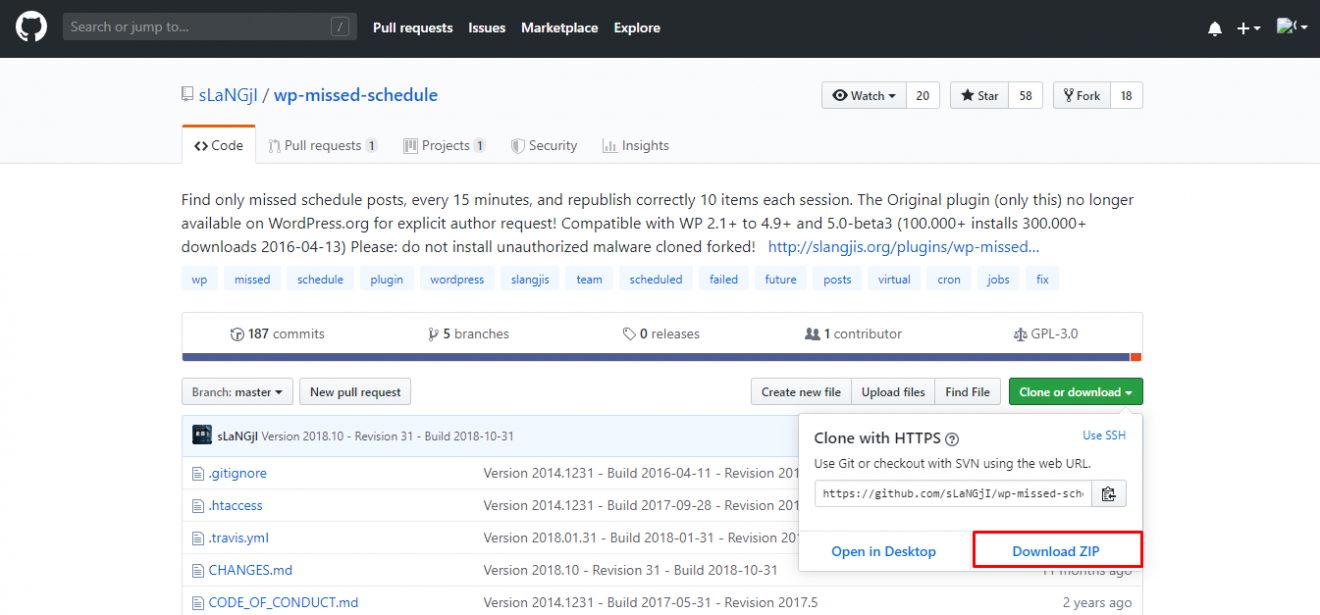Expand the Branch: master dropdown
The height and width of the screenshot is (615, 1320).
238,392
